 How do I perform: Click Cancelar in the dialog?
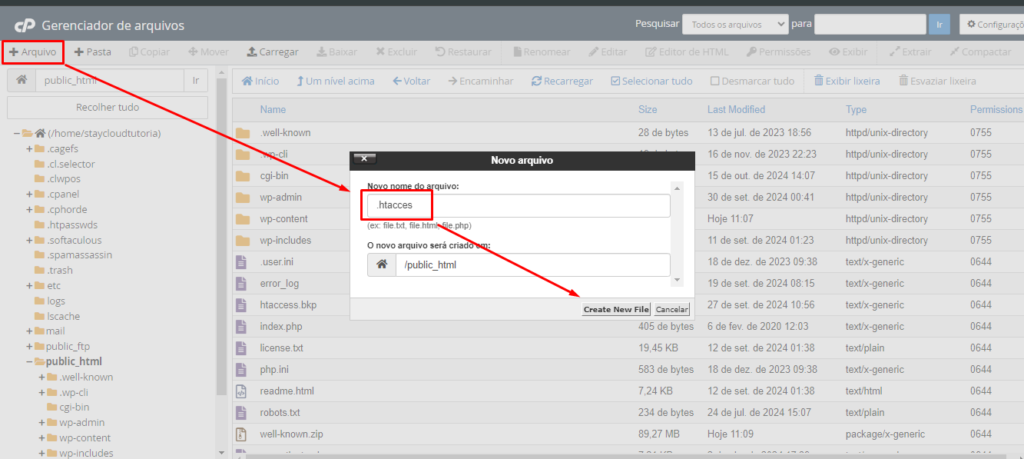click(671, 309)
